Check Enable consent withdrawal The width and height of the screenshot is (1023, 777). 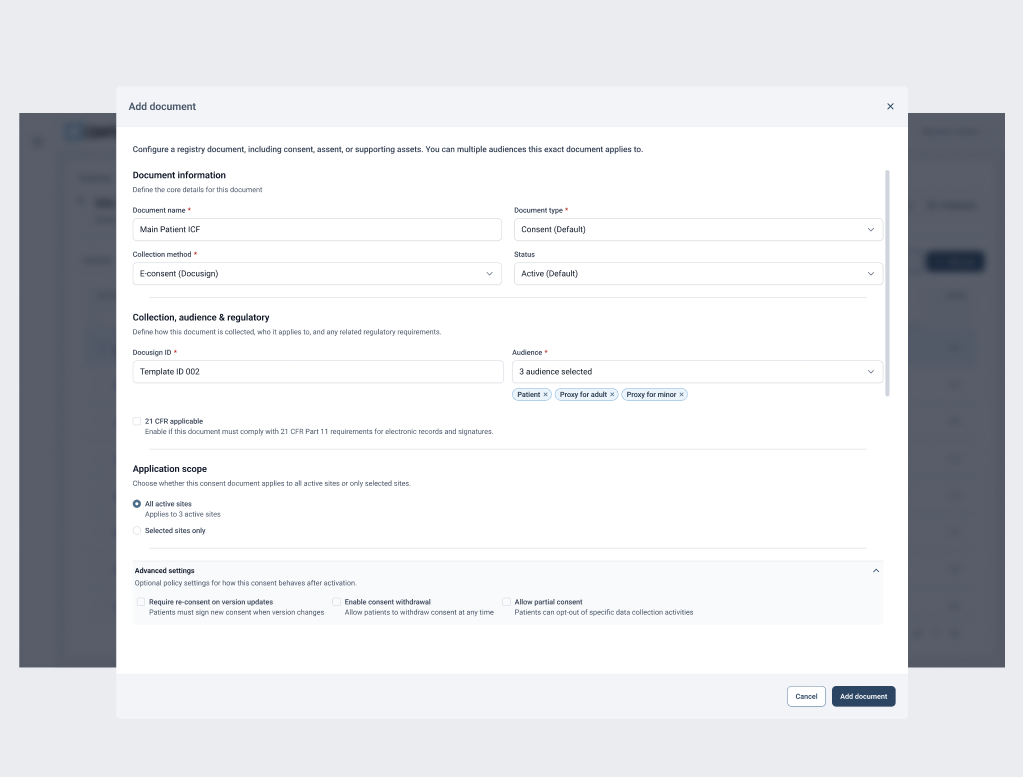pos(337,602)
